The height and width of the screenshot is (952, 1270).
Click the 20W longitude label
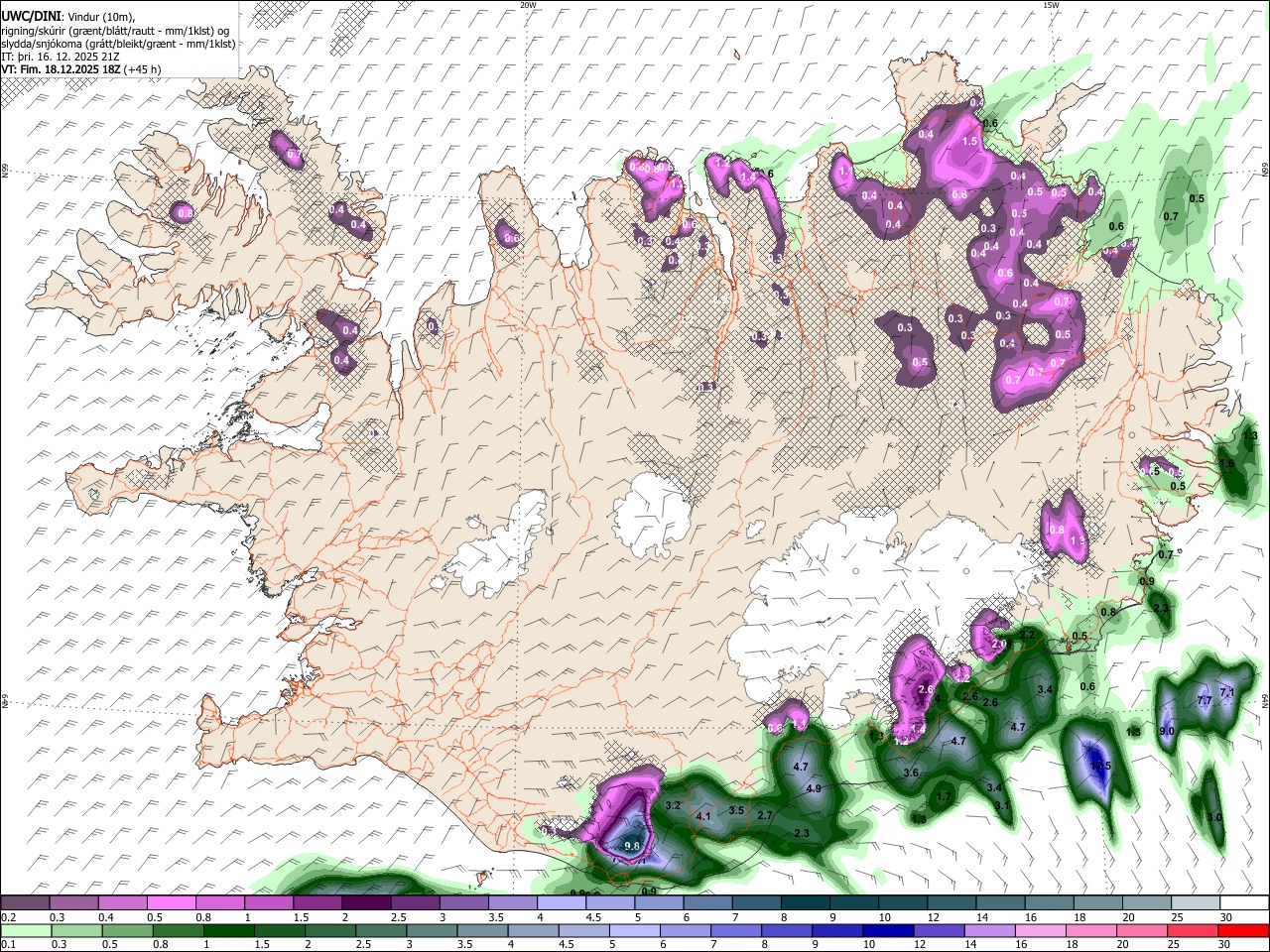click(528, 5)
